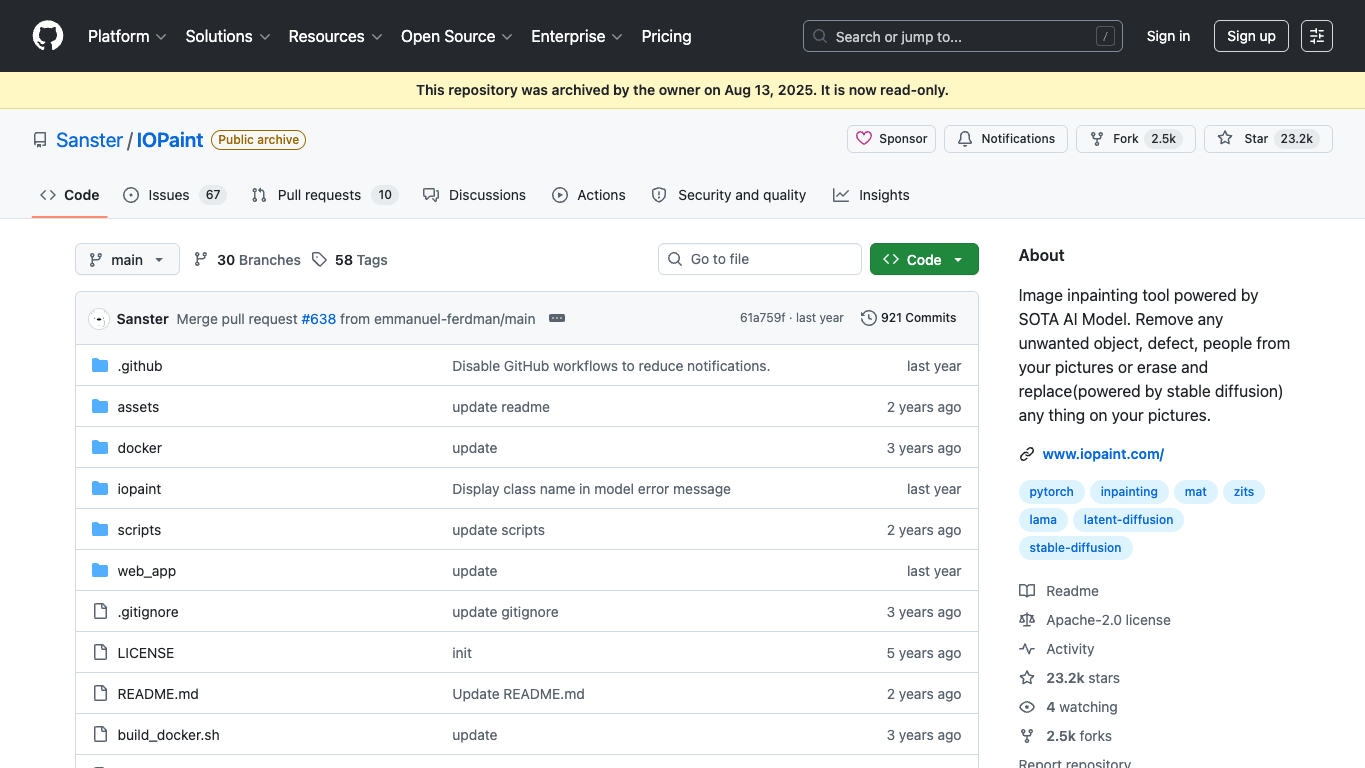Click the stable-diffusion topic tag

(1076, 548)
